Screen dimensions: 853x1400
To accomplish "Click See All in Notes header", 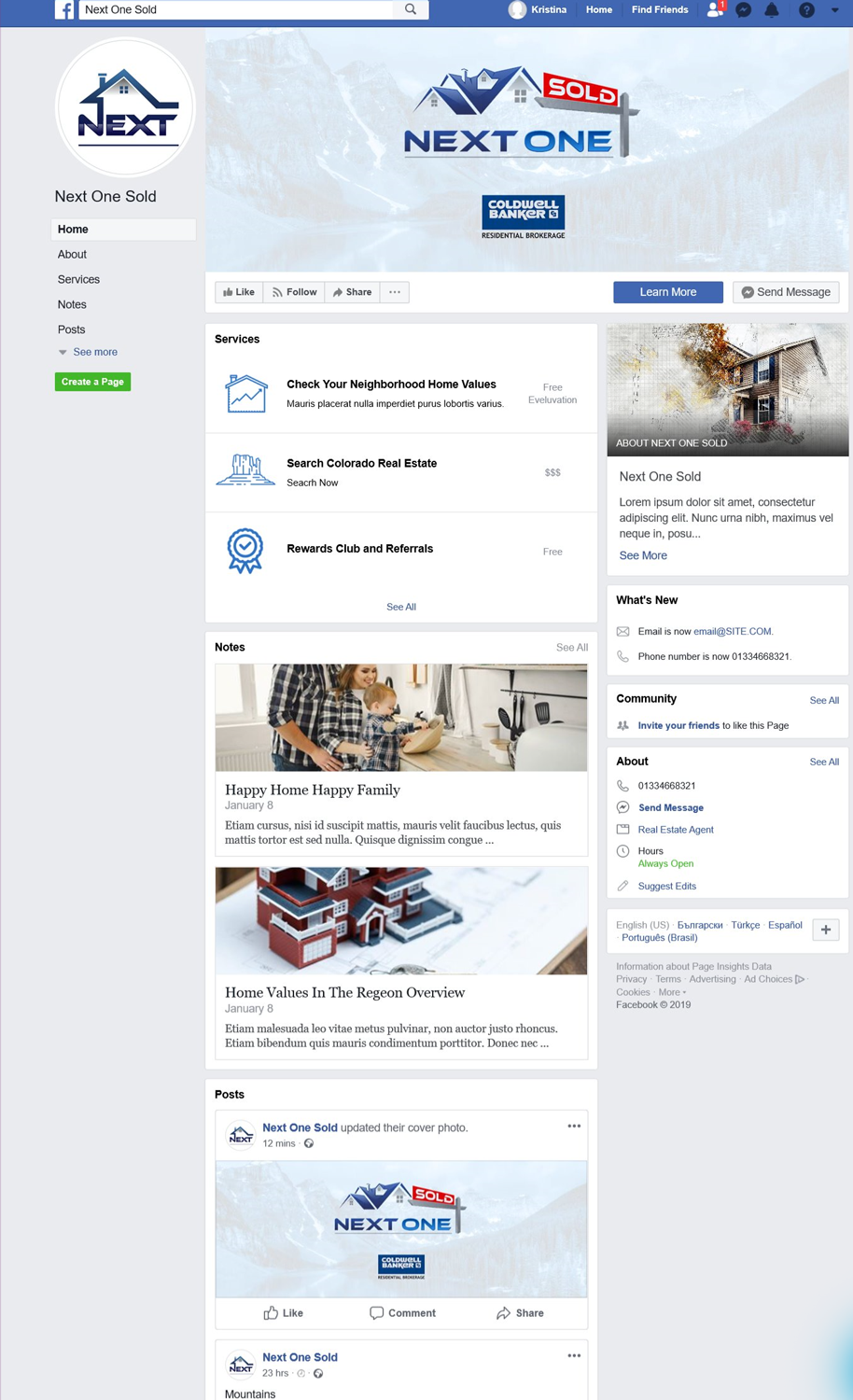I will 572,648.
